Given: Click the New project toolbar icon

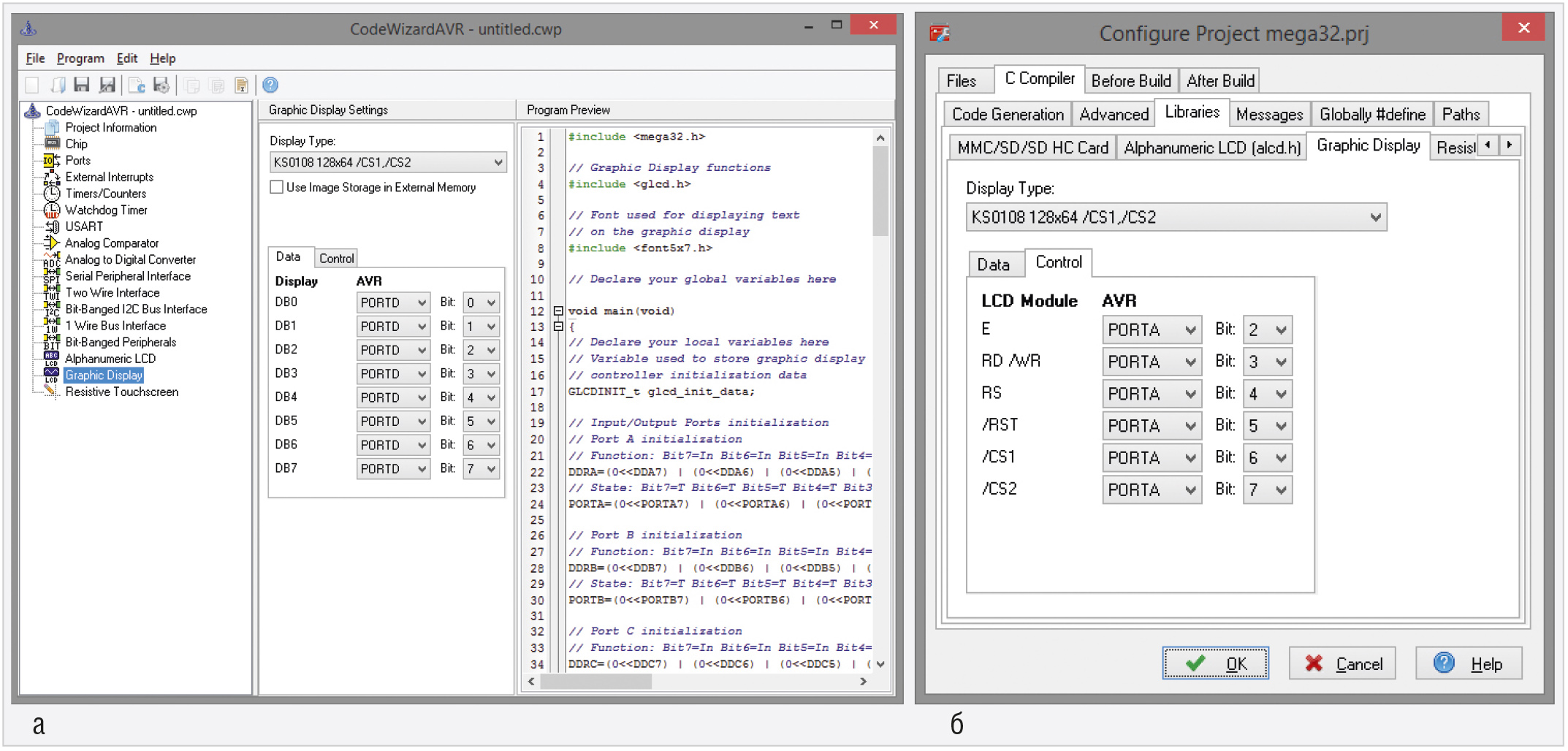Looking at the screenshot, I should pos(32,85).
